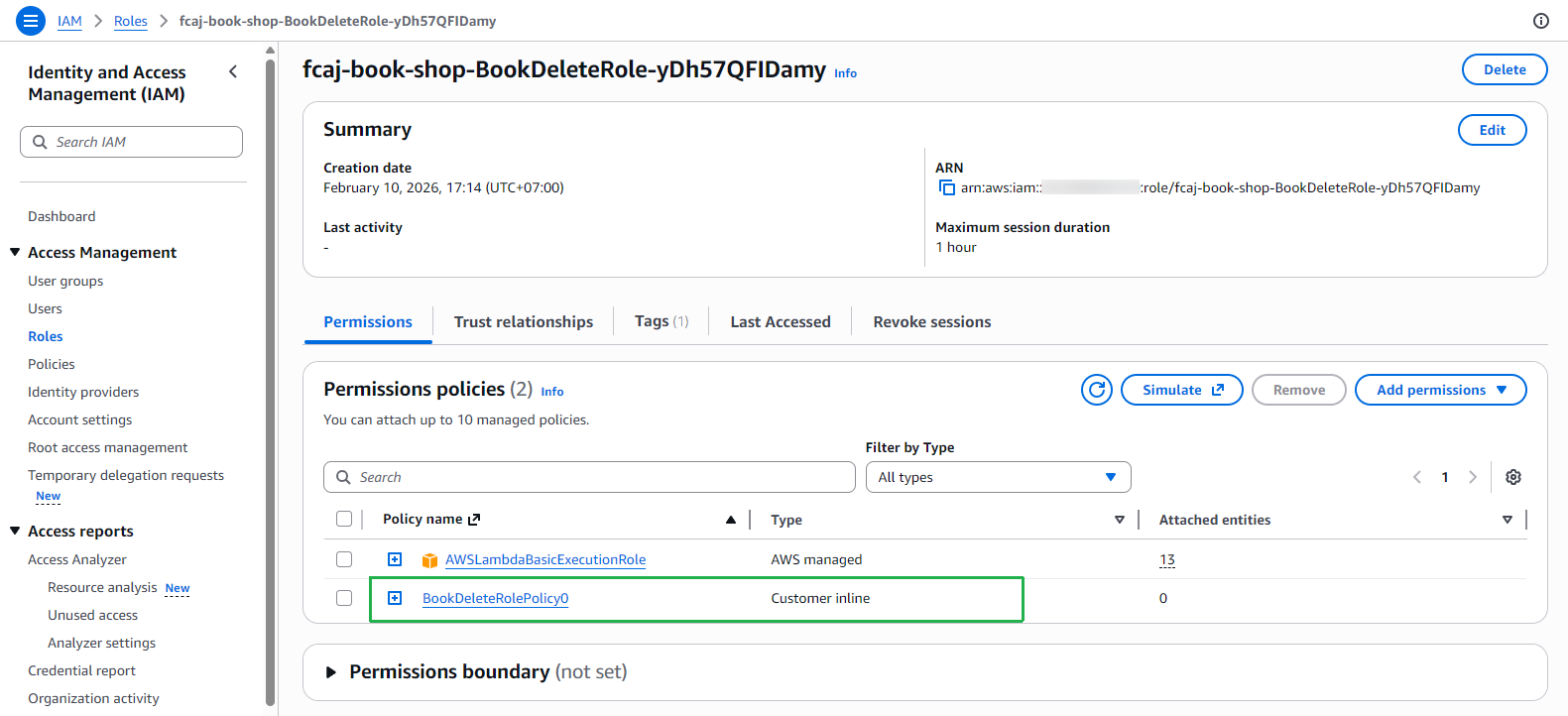Expand BookDeleteRolePolicy0 policy details
The image size is (1568, 716).
pos(395,598)
